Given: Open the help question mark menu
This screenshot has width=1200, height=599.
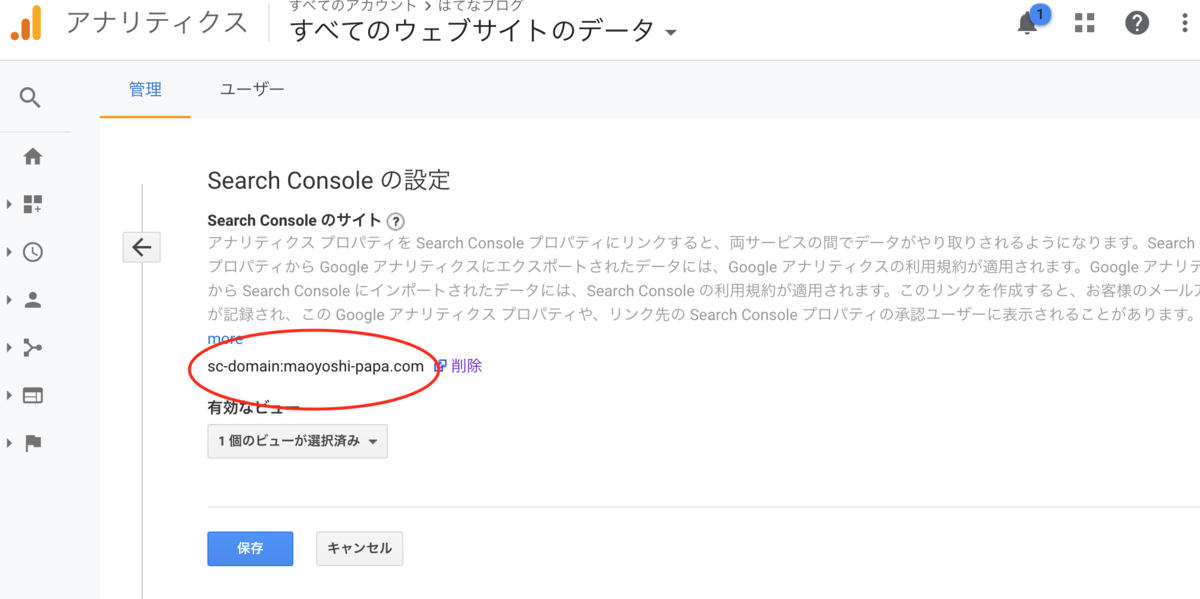Looking at the screenshot, I should [x=1137, y=23].
